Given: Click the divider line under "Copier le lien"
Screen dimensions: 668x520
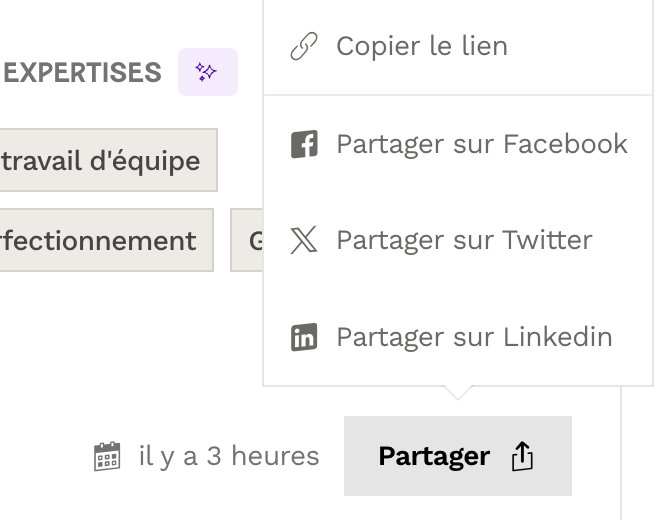Looking at the screenshot, I should pos(457,95).
